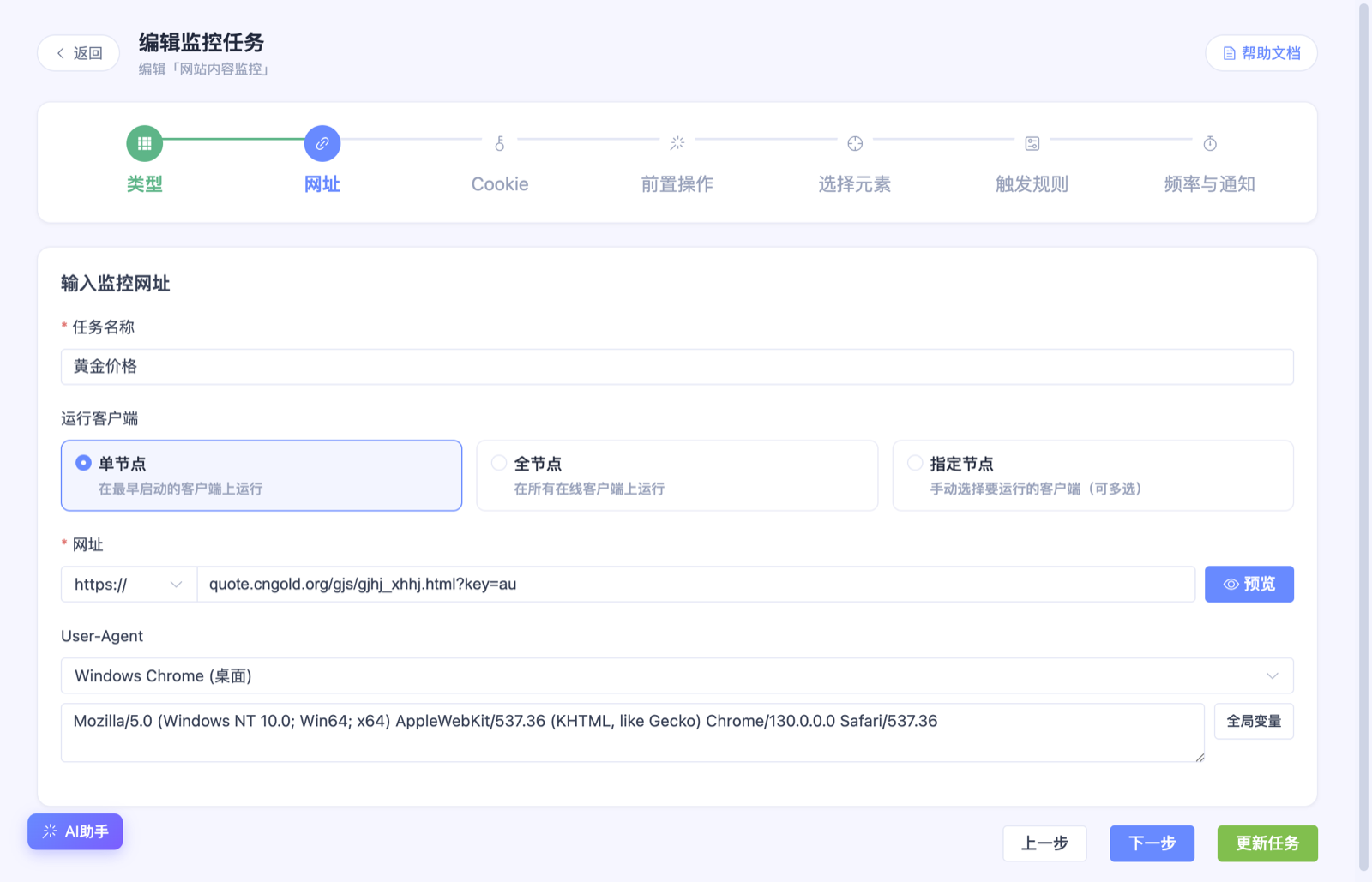Click the blue 网址 step link icon
The image size is (1372, 882).
pos(322,143)
